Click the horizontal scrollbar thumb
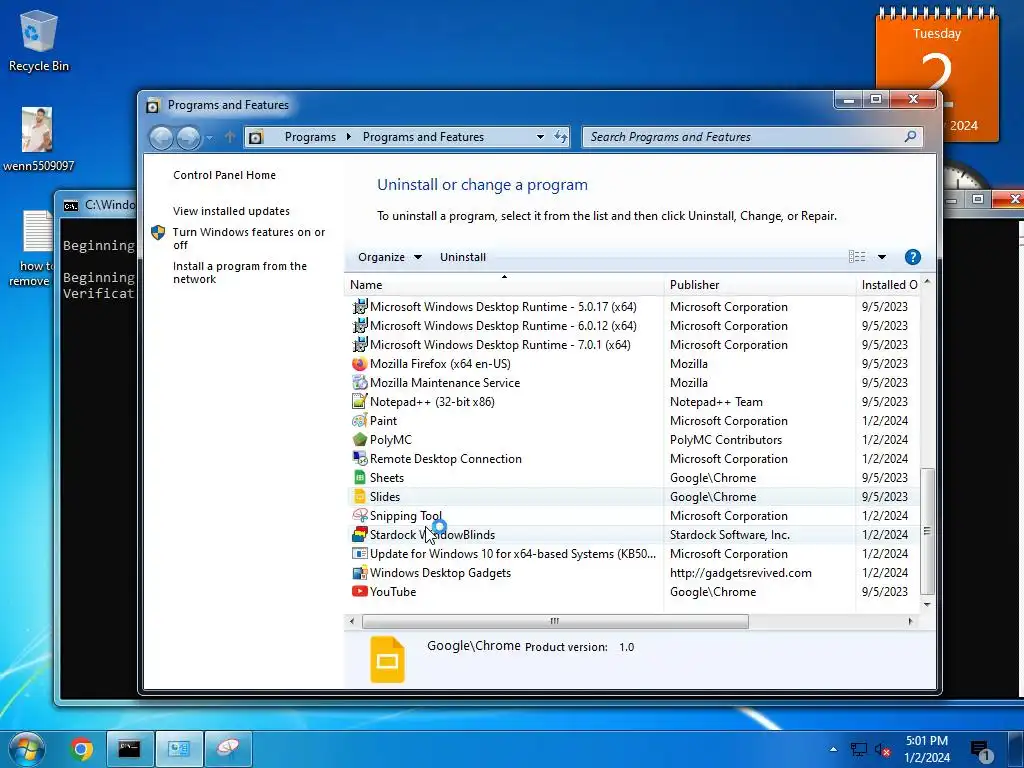1024x768 pixels. coord(555,621)
